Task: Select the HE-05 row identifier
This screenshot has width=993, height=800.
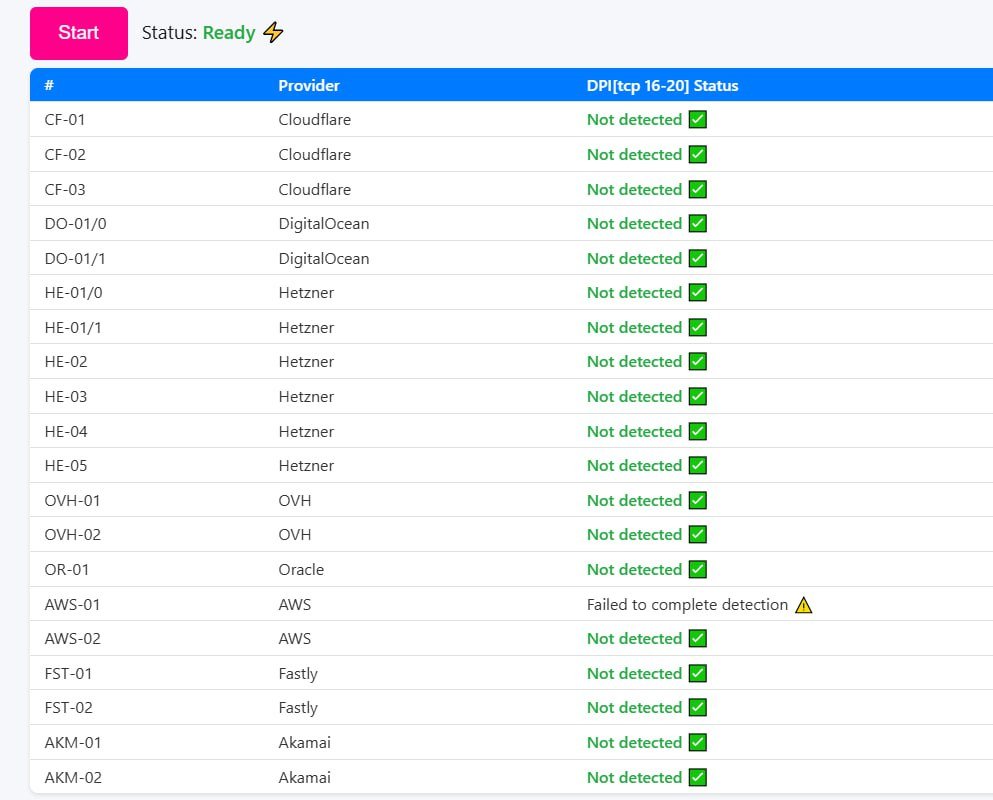Action: (x=65, y=466)
